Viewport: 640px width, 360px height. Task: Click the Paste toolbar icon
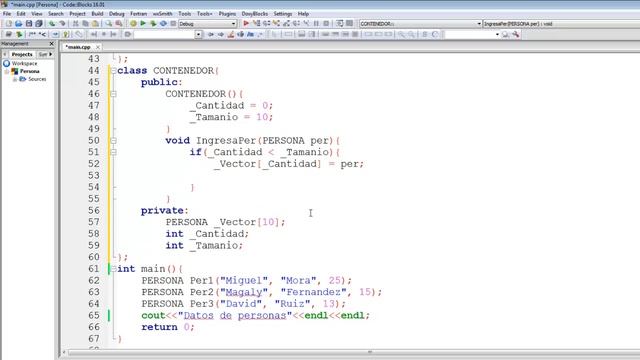pos(95,24)
